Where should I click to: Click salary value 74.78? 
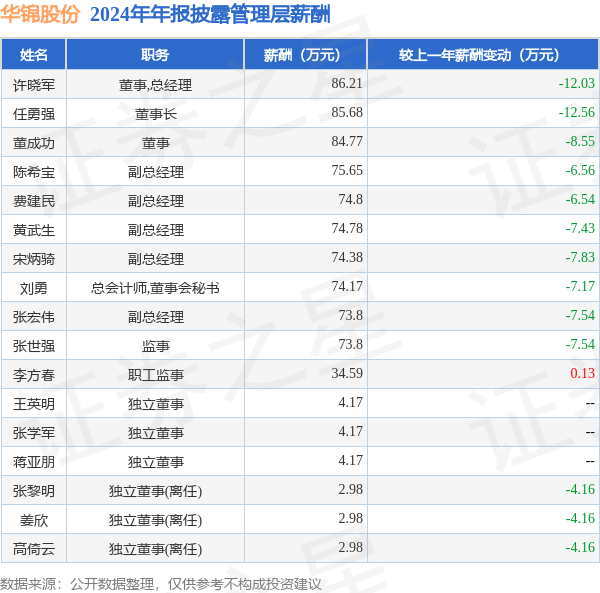tap(347, 228)
